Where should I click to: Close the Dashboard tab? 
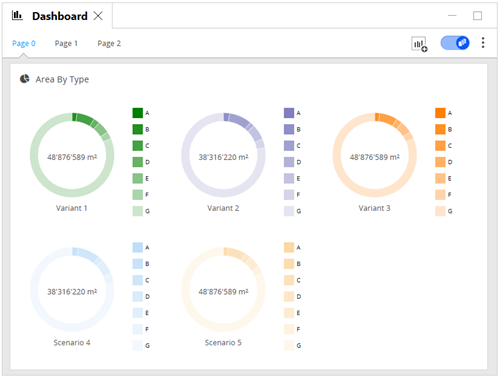pyautogui.click(x=98, y=16)
